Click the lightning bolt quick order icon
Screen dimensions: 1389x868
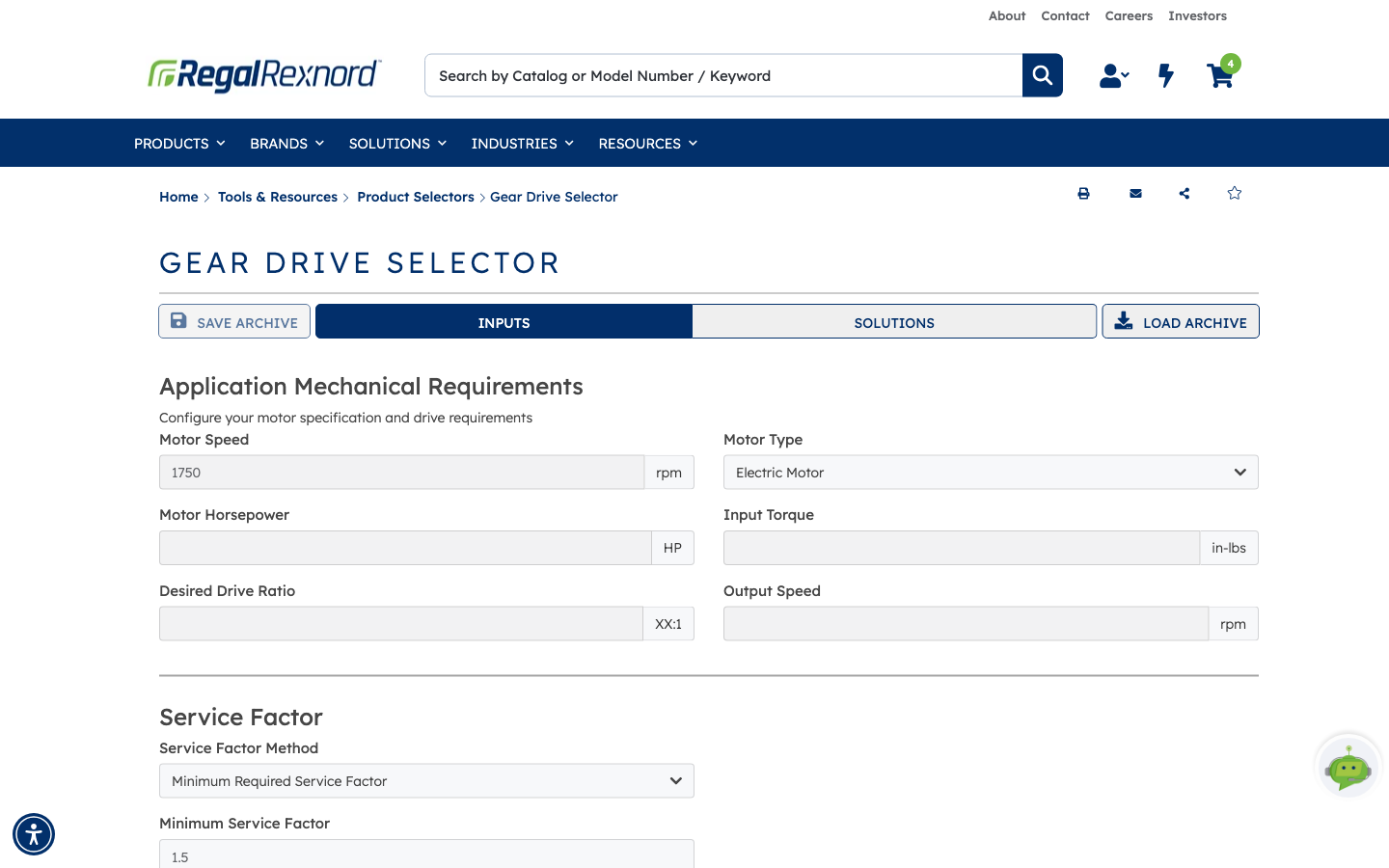point(1166,75)
